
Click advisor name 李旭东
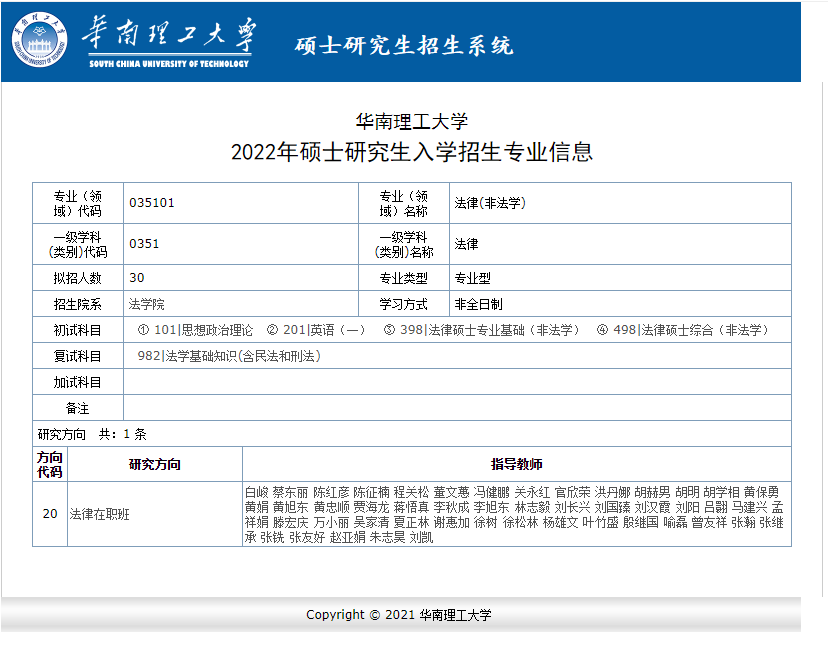point(491,507)
